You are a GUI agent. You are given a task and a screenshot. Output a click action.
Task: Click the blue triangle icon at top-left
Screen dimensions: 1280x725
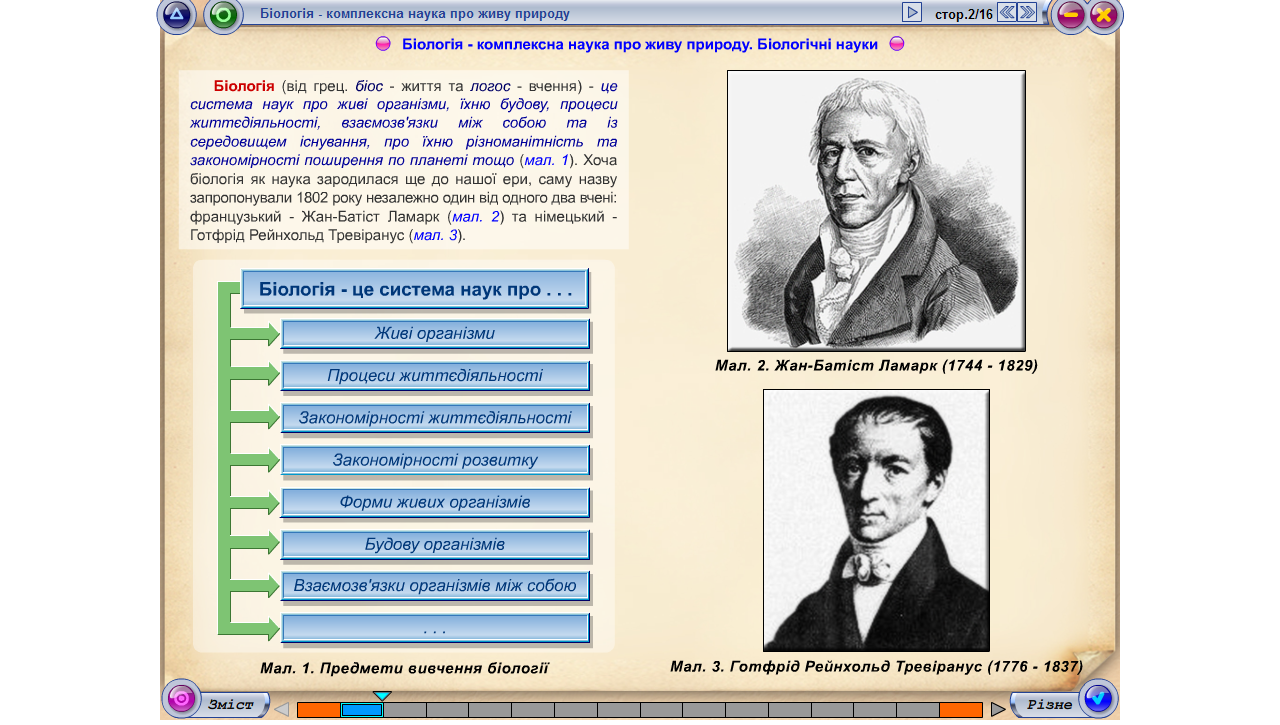tap(177, 14)
